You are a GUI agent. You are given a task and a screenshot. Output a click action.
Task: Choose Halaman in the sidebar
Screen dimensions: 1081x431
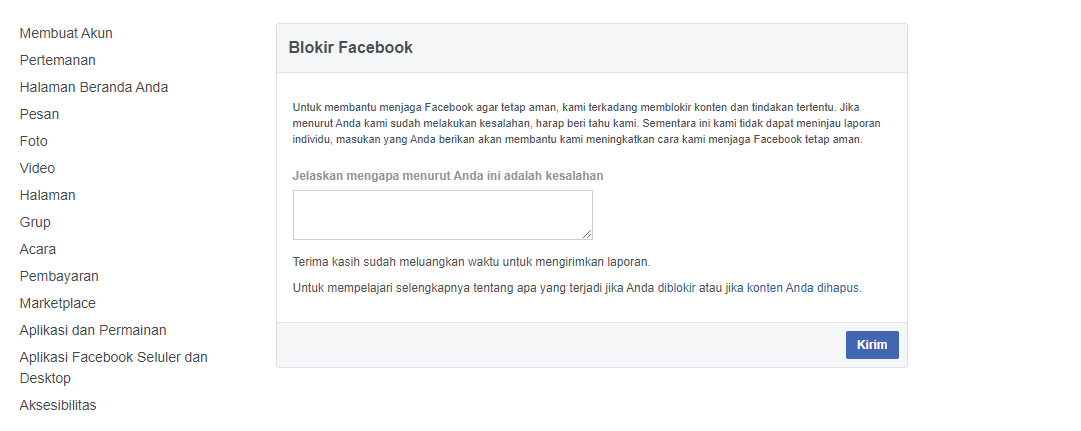point(48,194)
